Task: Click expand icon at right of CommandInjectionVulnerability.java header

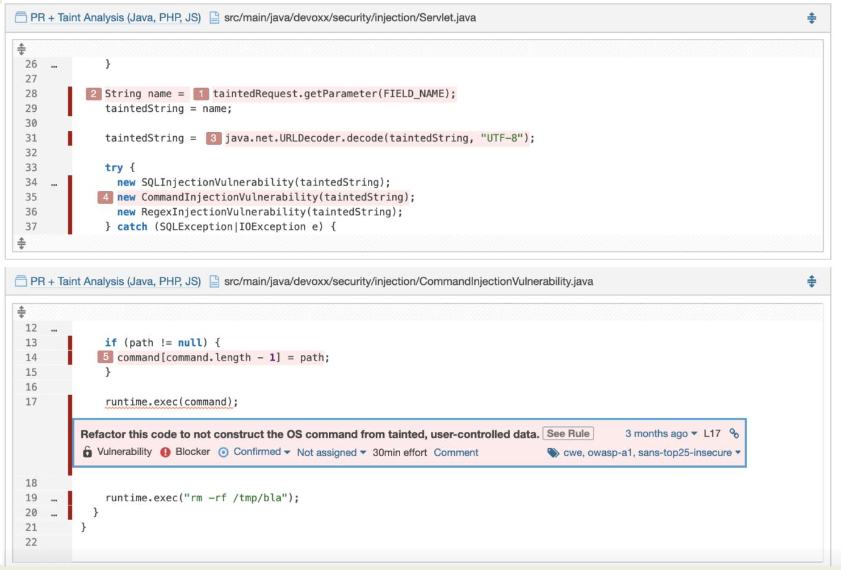Action: tap(811, 282)
